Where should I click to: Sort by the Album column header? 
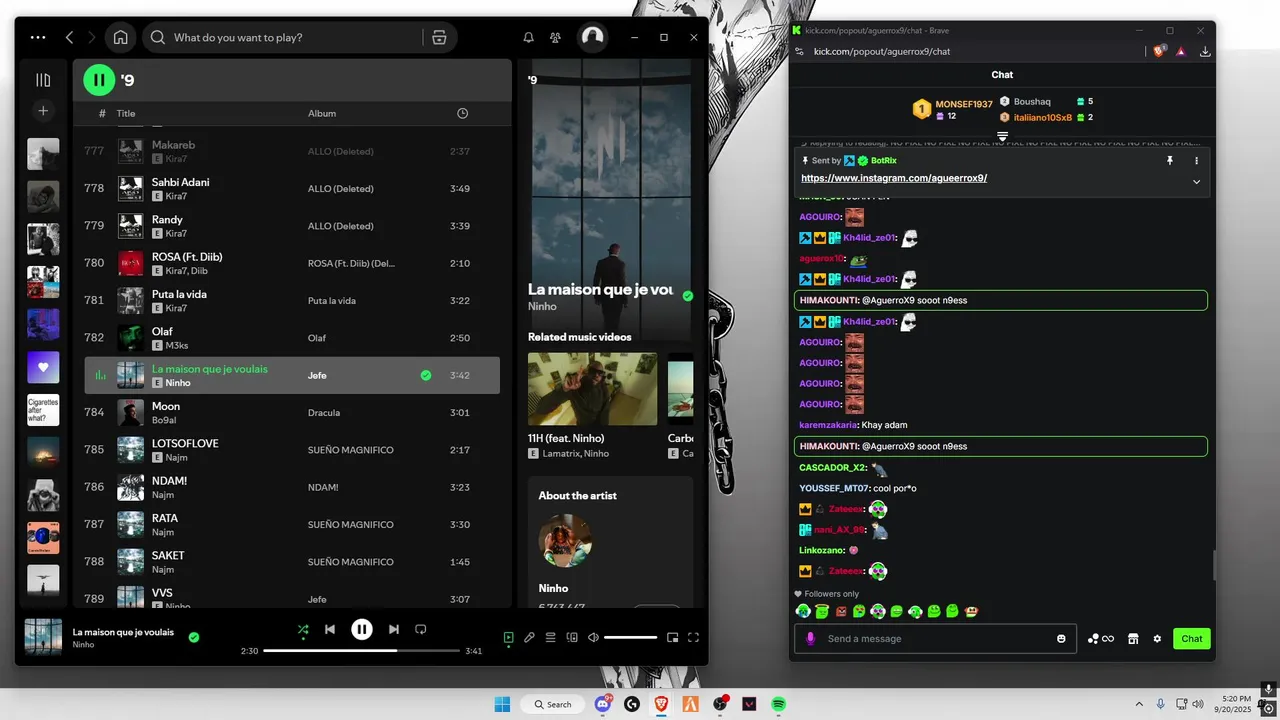pos(322,113)
